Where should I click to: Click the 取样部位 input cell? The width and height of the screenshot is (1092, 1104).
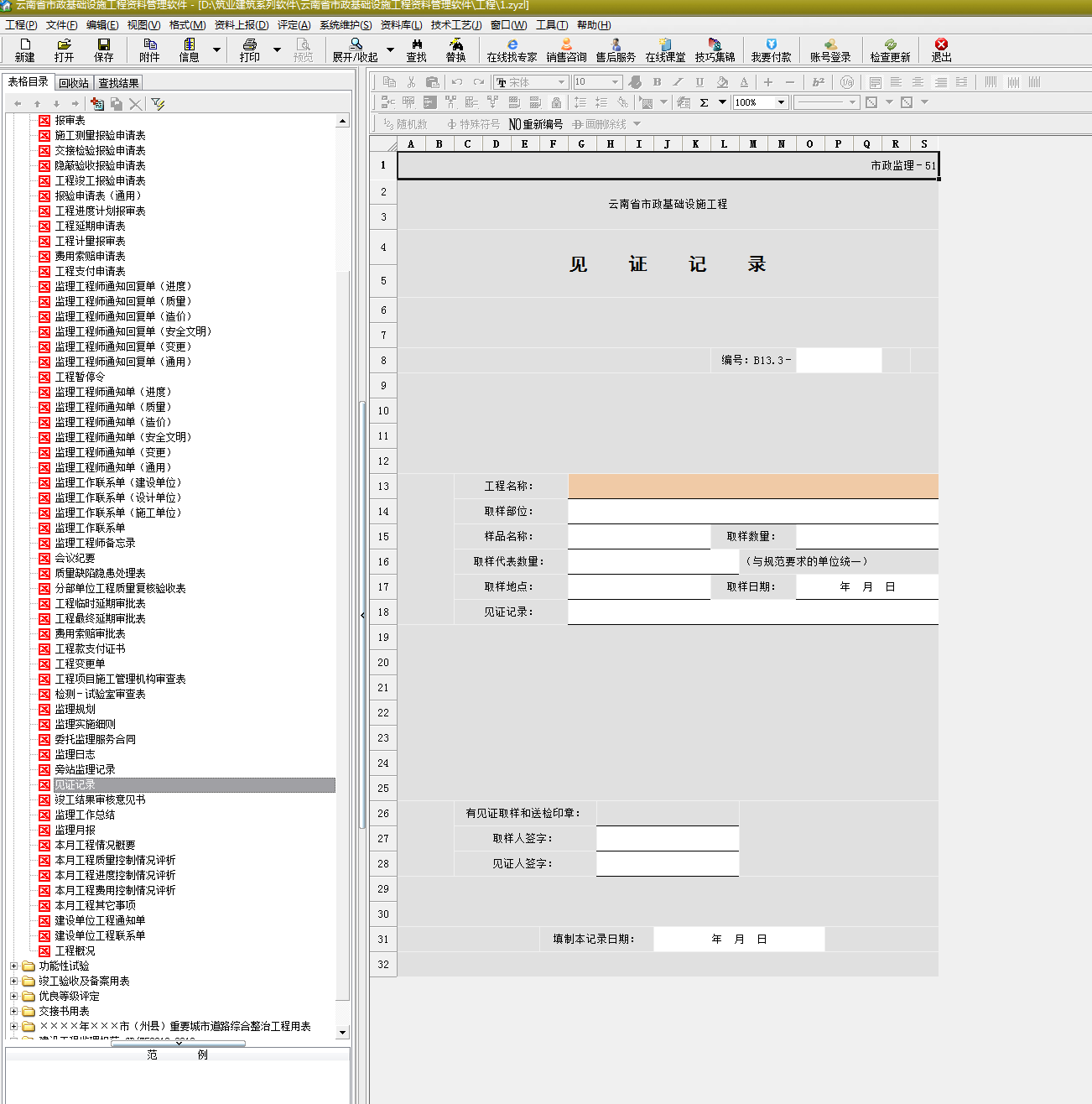(x=753, y=512)
